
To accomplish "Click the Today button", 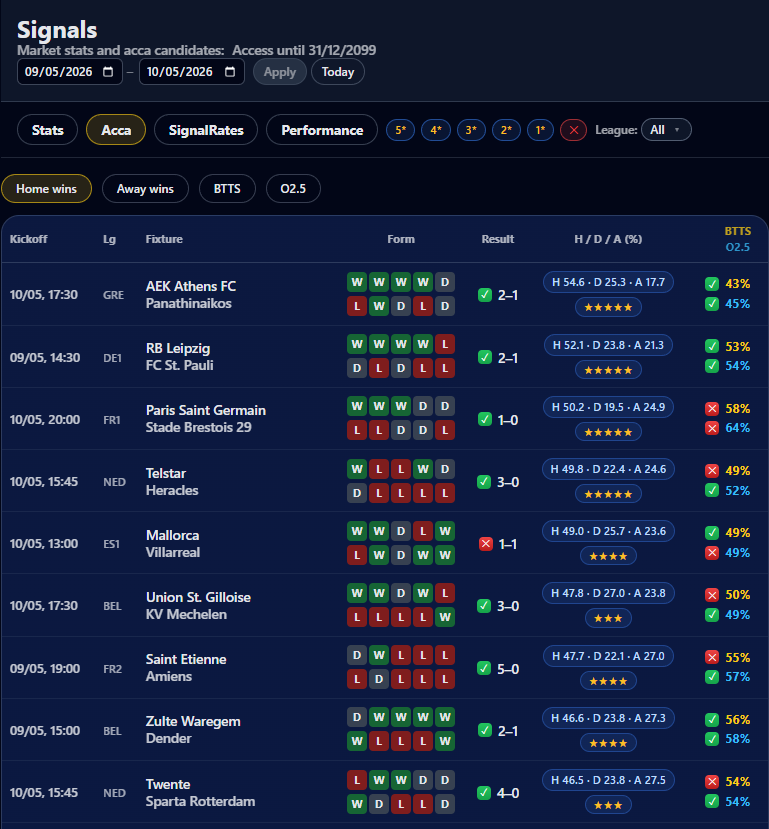I will [338, 72].
